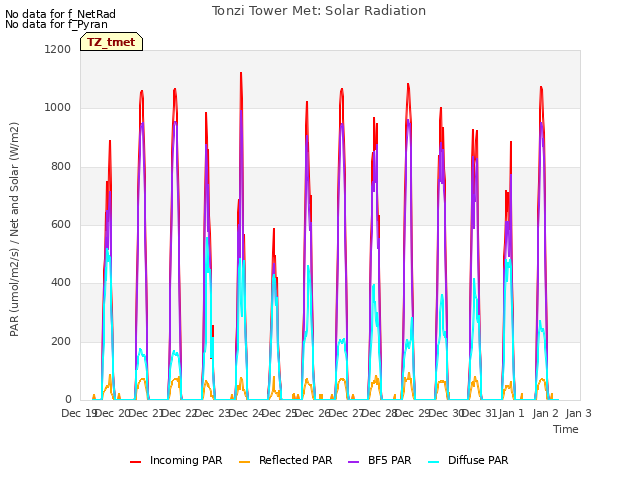
Task: Click the Dec 24 x-axis date label
Action: [x=245, y=413]
